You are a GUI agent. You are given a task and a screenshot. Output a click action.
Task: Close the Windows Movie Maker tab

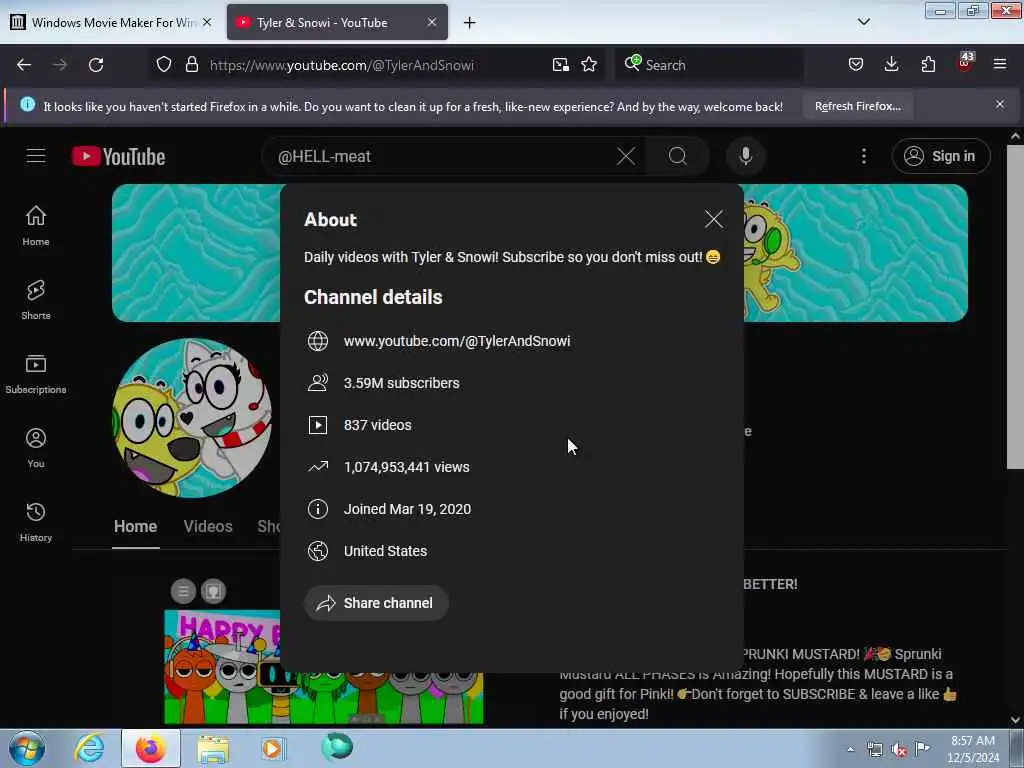[x=207, y=22]
